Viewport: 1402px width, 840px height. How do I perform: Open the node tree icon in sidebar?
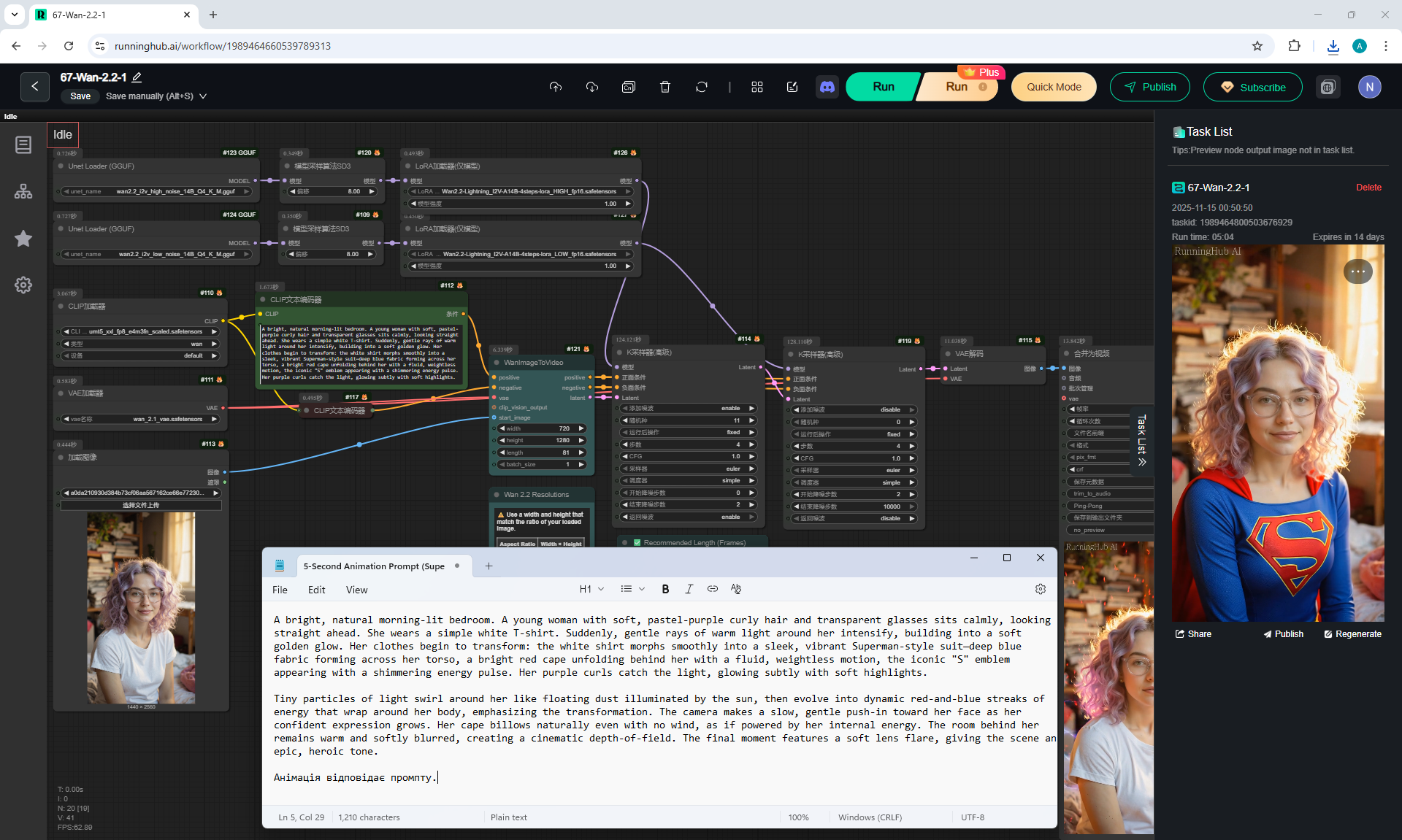[x=23, y=192]
